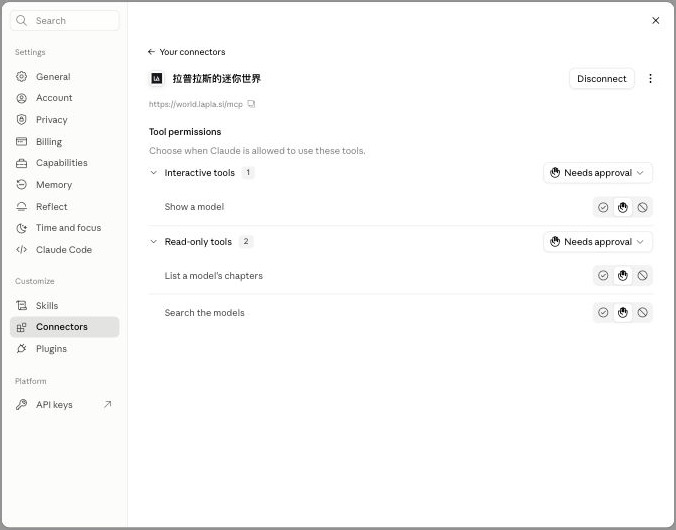
Task: Set Show a model to needs approval
Action: click(623, 207)
